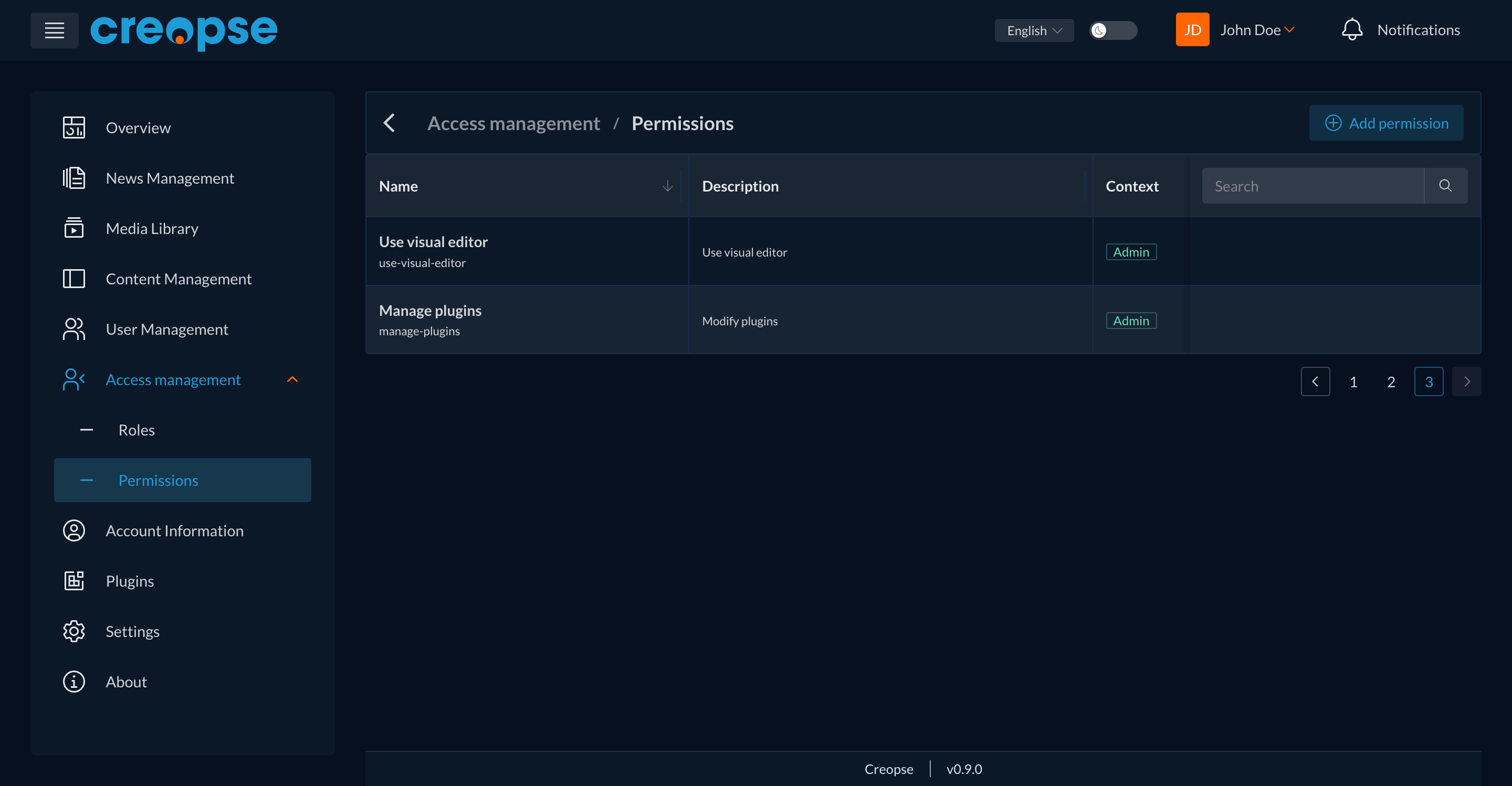Click the About info icon
The width and height of the screenshot is (1512, 786).
pos(74,682)
